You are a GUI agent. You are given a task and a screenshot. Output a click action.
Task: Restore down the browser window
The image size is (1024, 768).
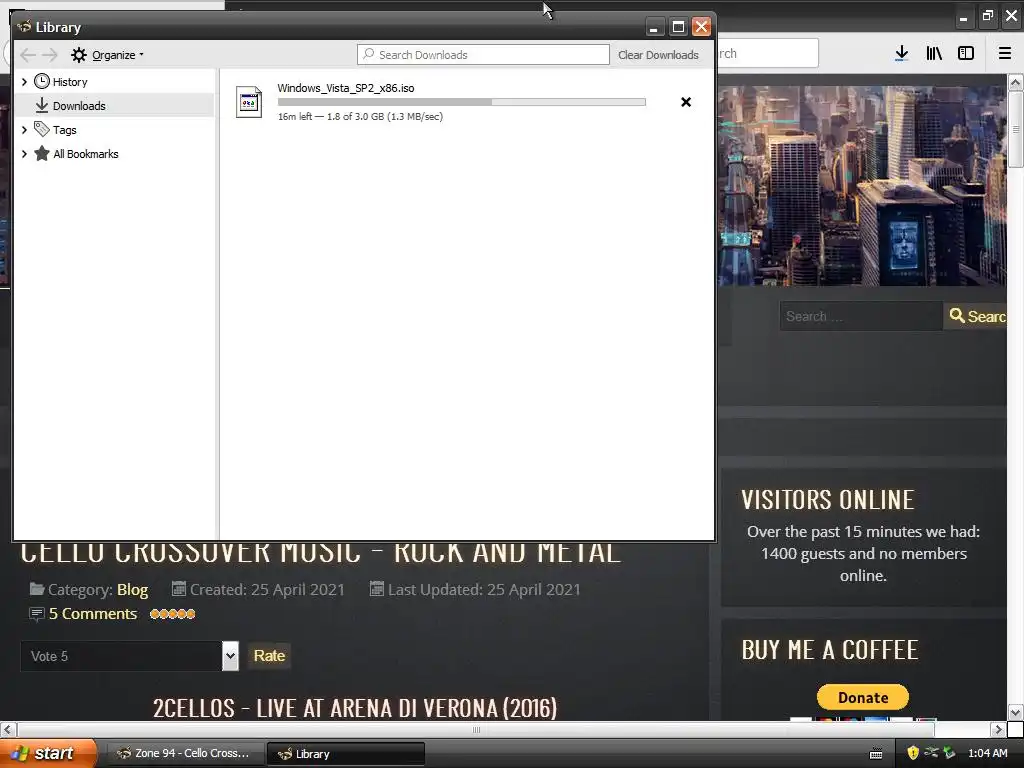click(987, 16)
